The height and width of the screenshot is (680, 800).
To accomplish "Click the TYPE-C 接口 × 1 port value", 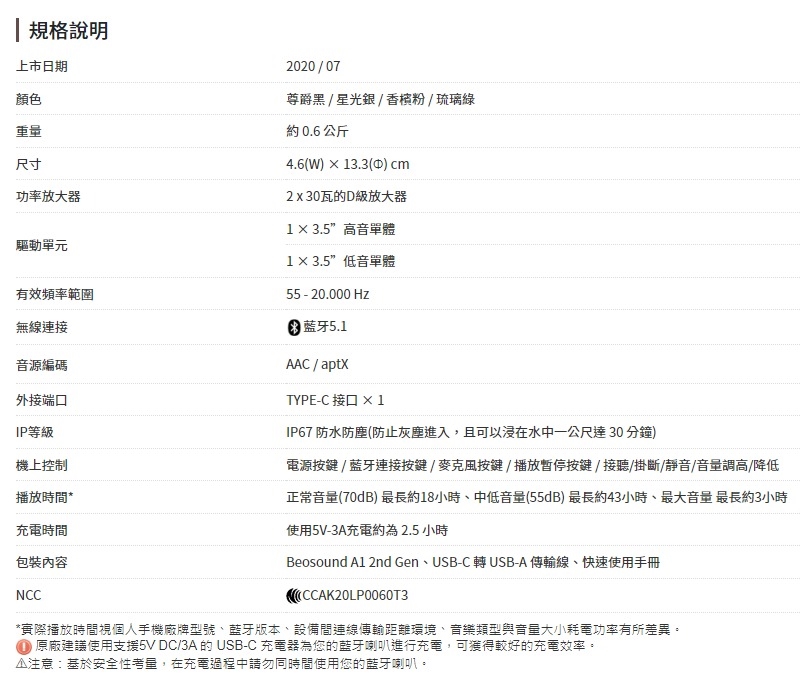I will [334, 399].
